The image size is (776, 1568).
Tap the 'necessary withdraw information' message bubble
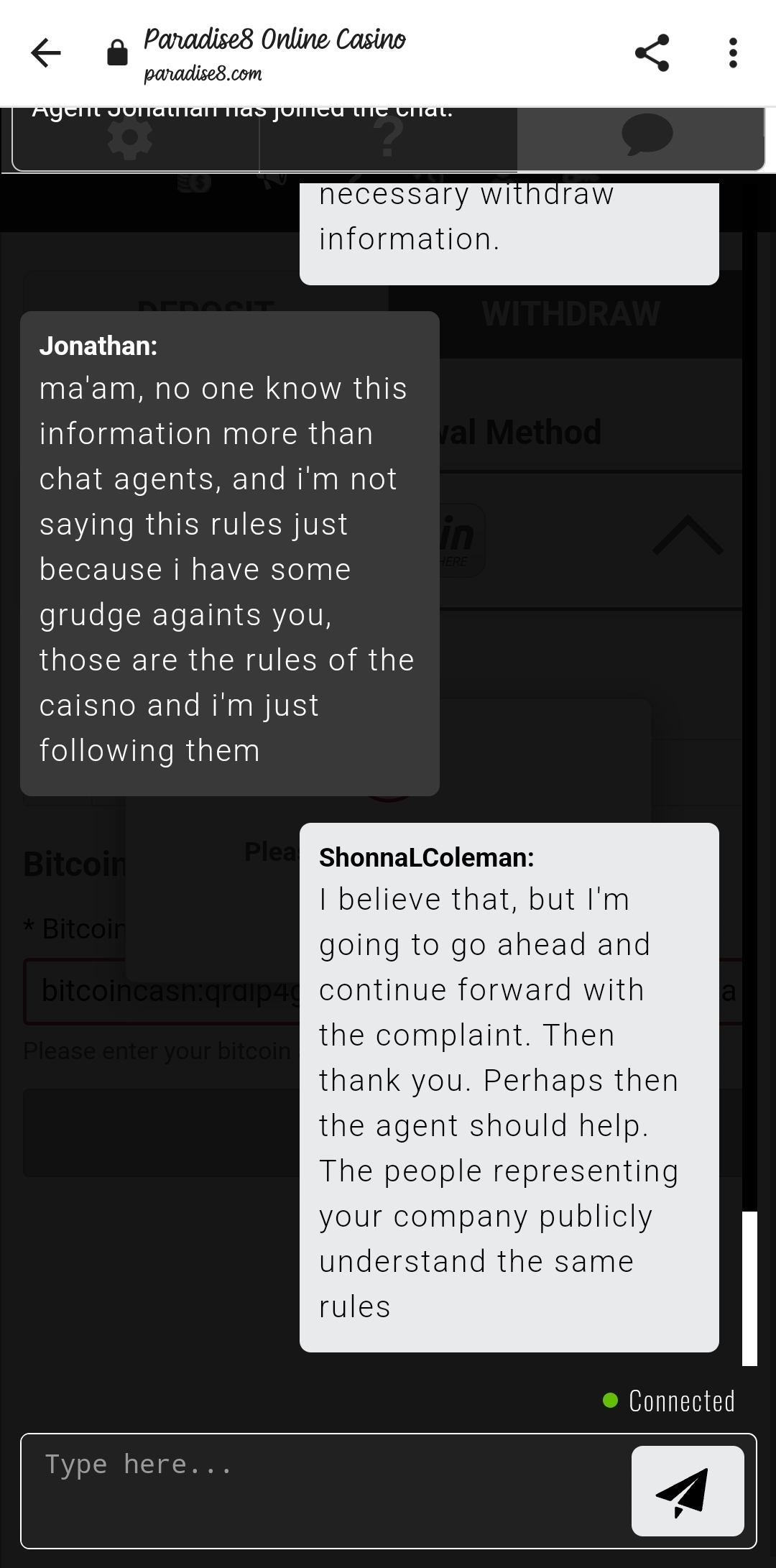pyautogui.click(x=509, y=230)
